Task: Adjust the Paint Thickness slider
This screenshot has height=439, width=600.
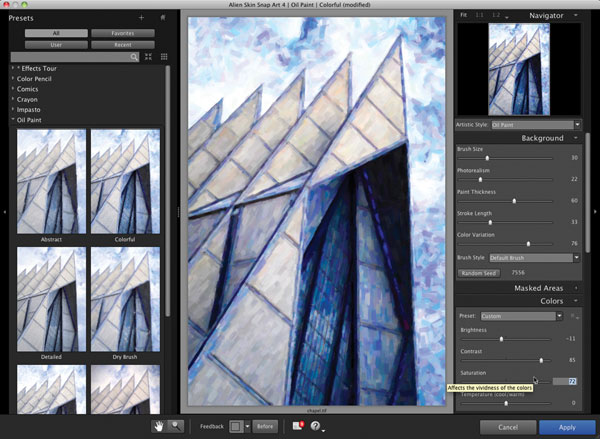Action: [514, 201]
